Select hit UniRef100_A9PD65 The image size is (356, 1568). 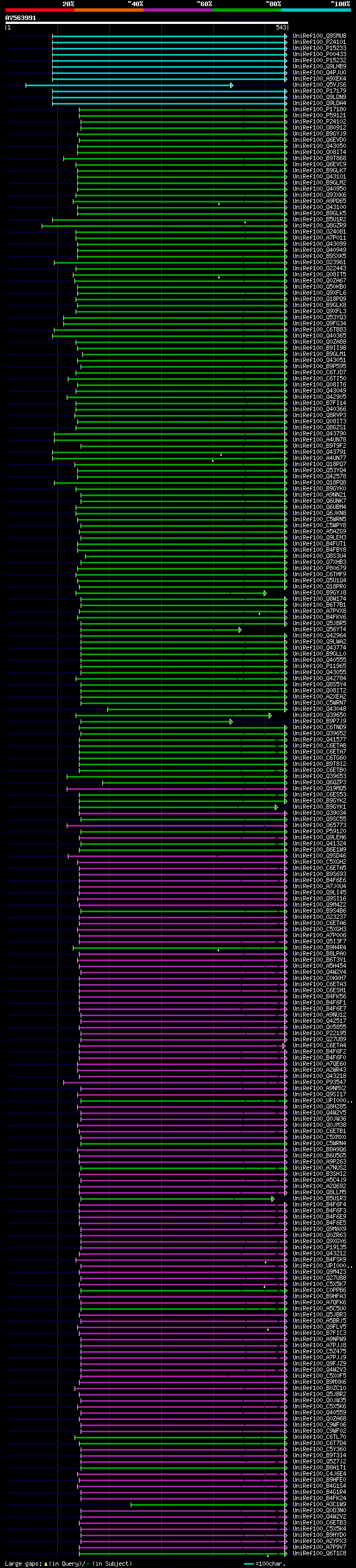(x=319, y=201)
